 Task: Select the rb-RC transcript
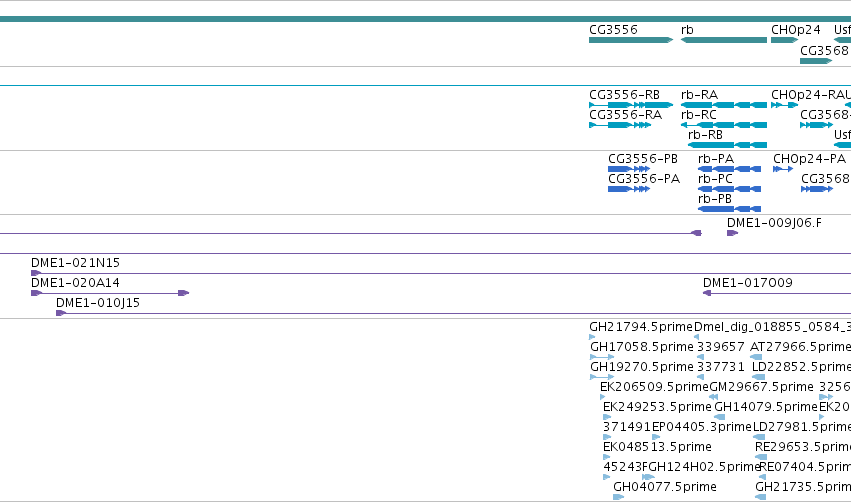[x=723, y=125]
